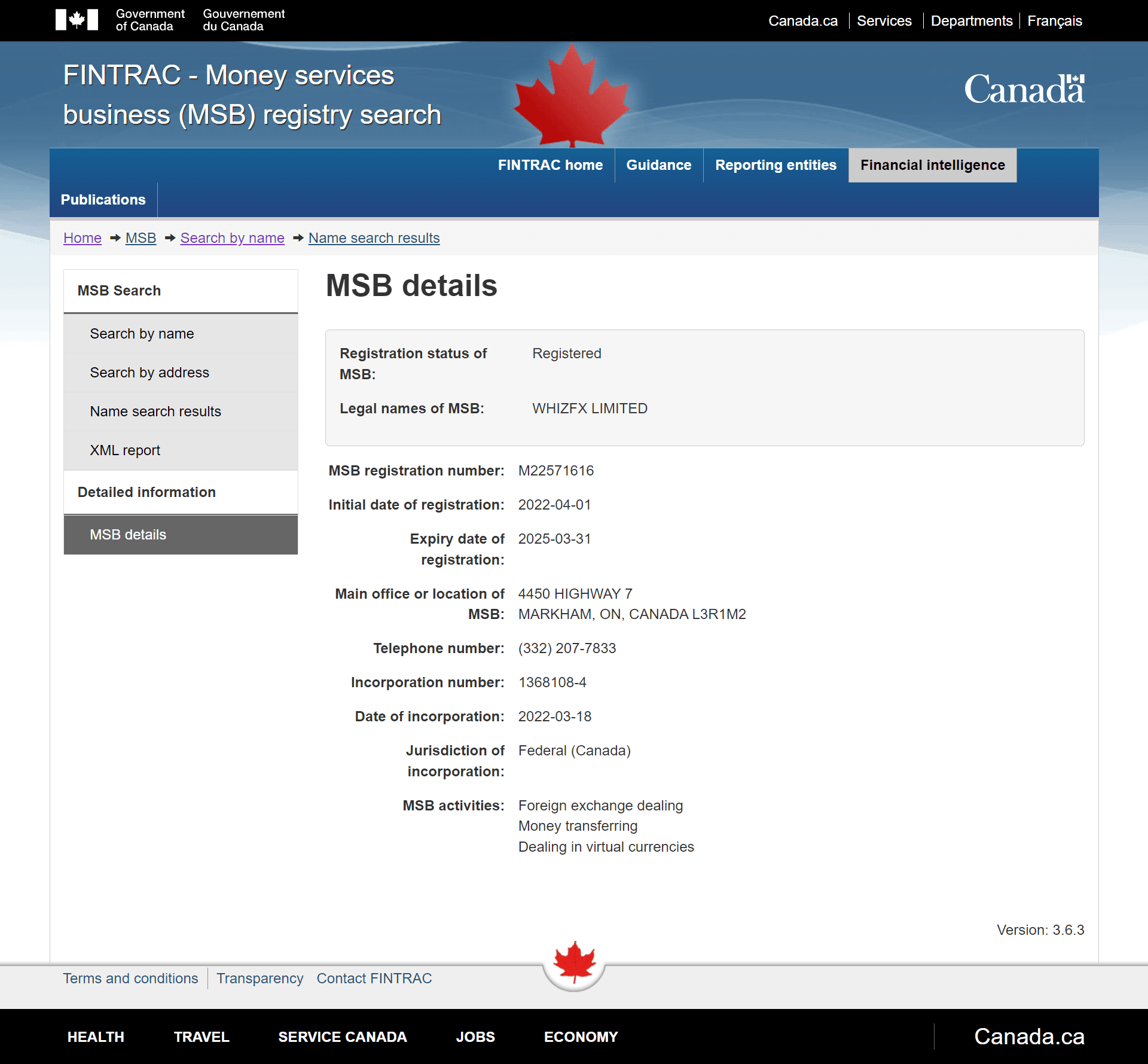The width and height of the screenshot is (1148, 1064).
Task: Open the Reporting entities menu item
Action: [775, 165]
